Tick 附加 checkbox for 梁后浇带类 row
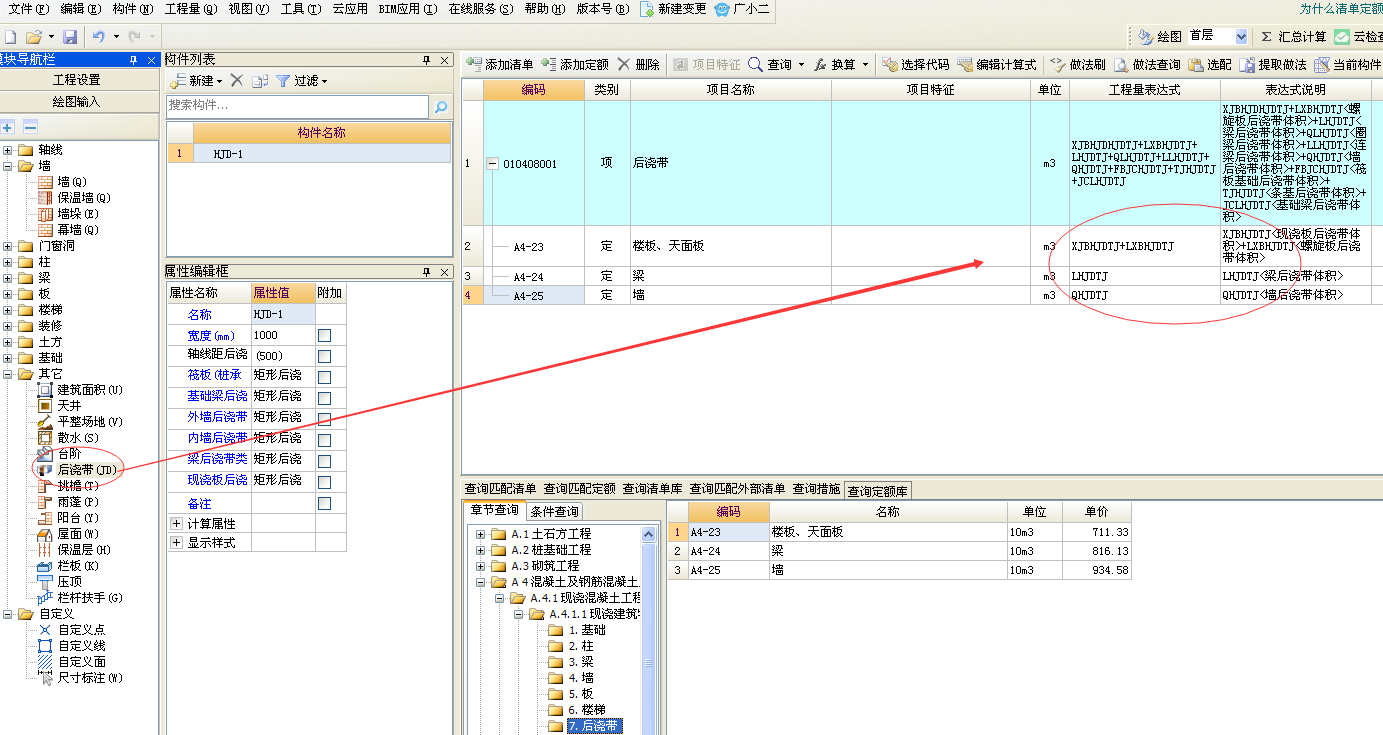Screen dimensions: 1383x735 click(x=325, y=462)
